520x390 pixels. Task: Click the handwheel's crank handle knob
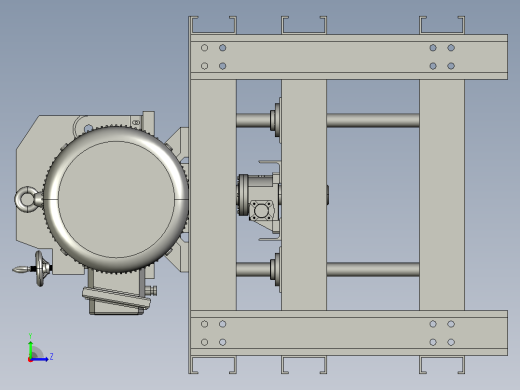[x=21, y=269]
